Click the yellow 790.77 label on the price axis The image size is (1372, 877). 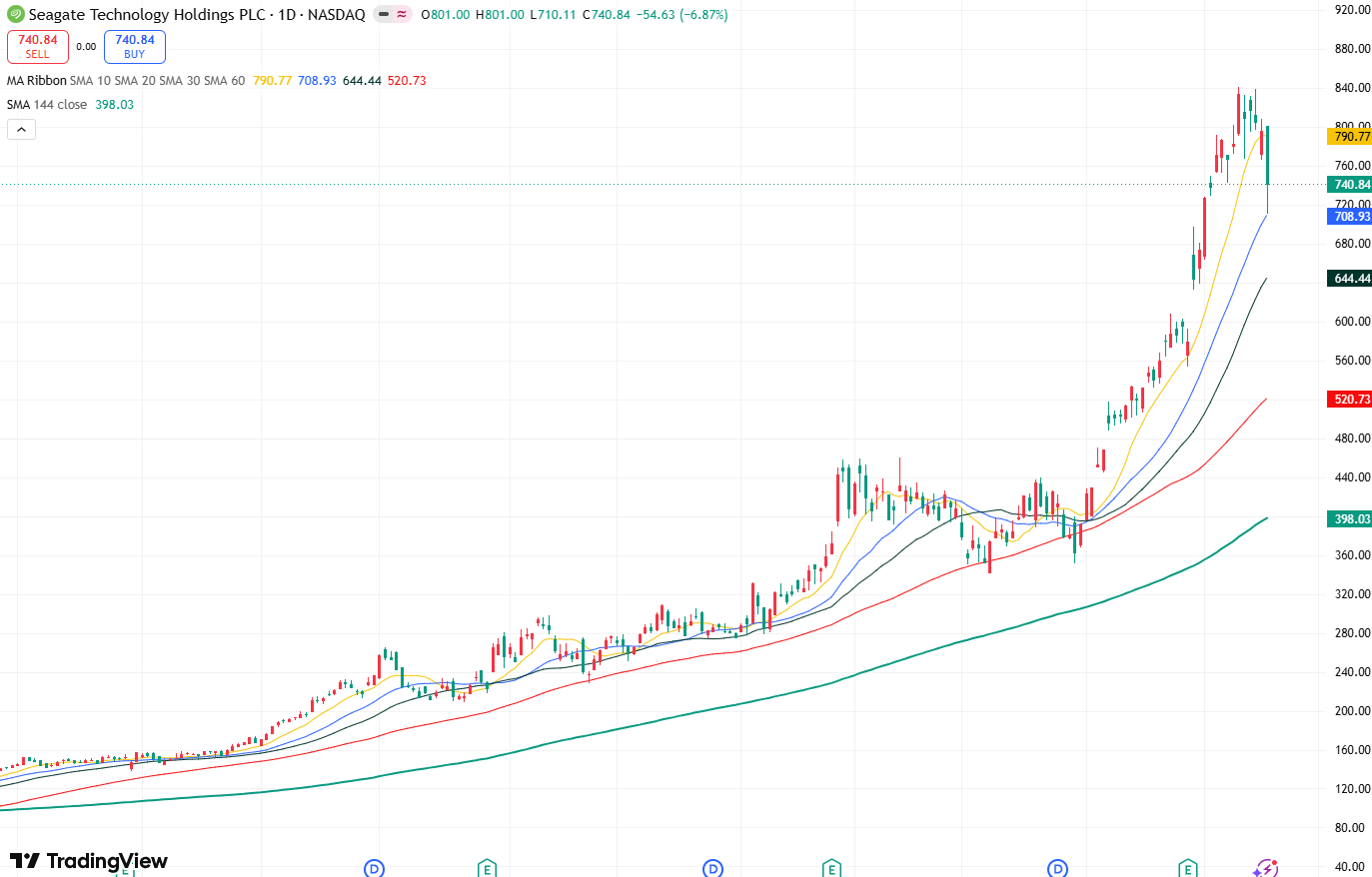pos(1349,137)
